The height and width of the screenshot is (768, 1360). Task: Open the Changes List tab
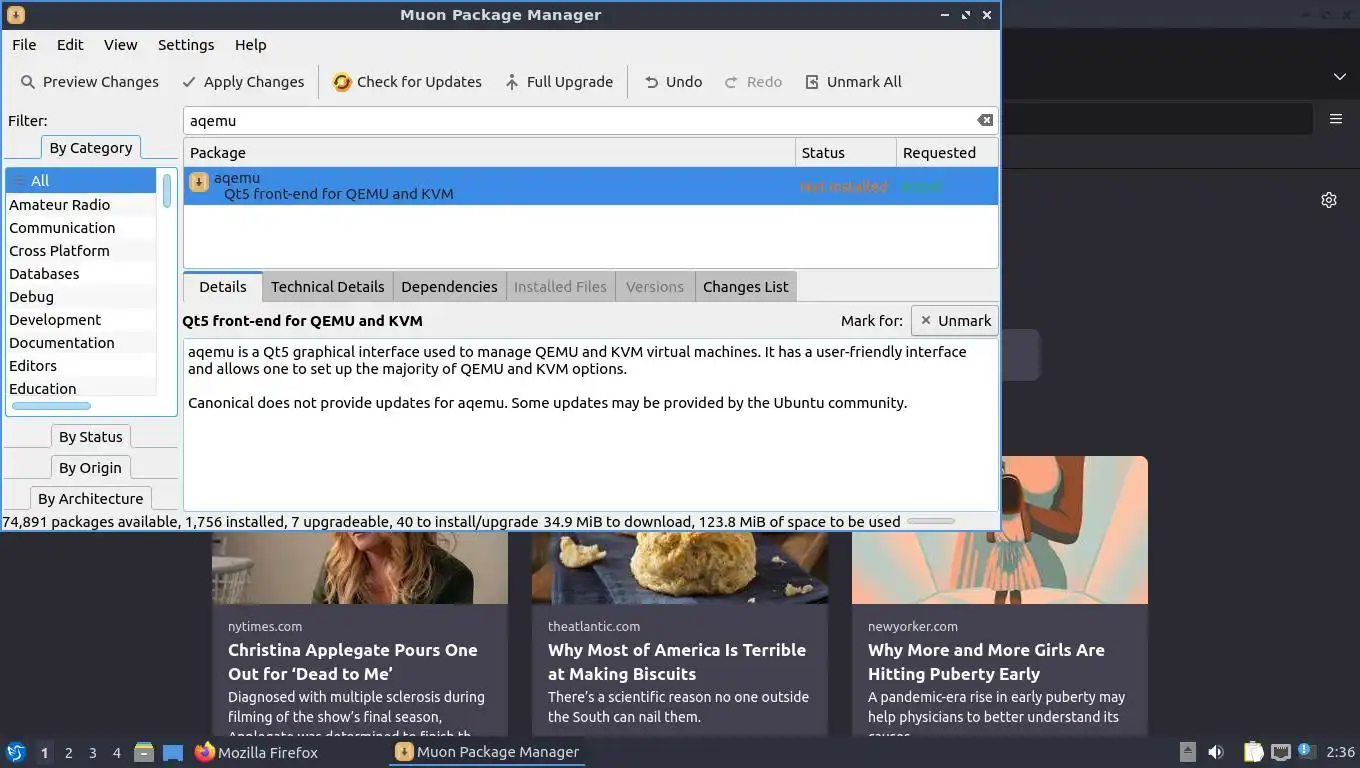pos(745,287)
